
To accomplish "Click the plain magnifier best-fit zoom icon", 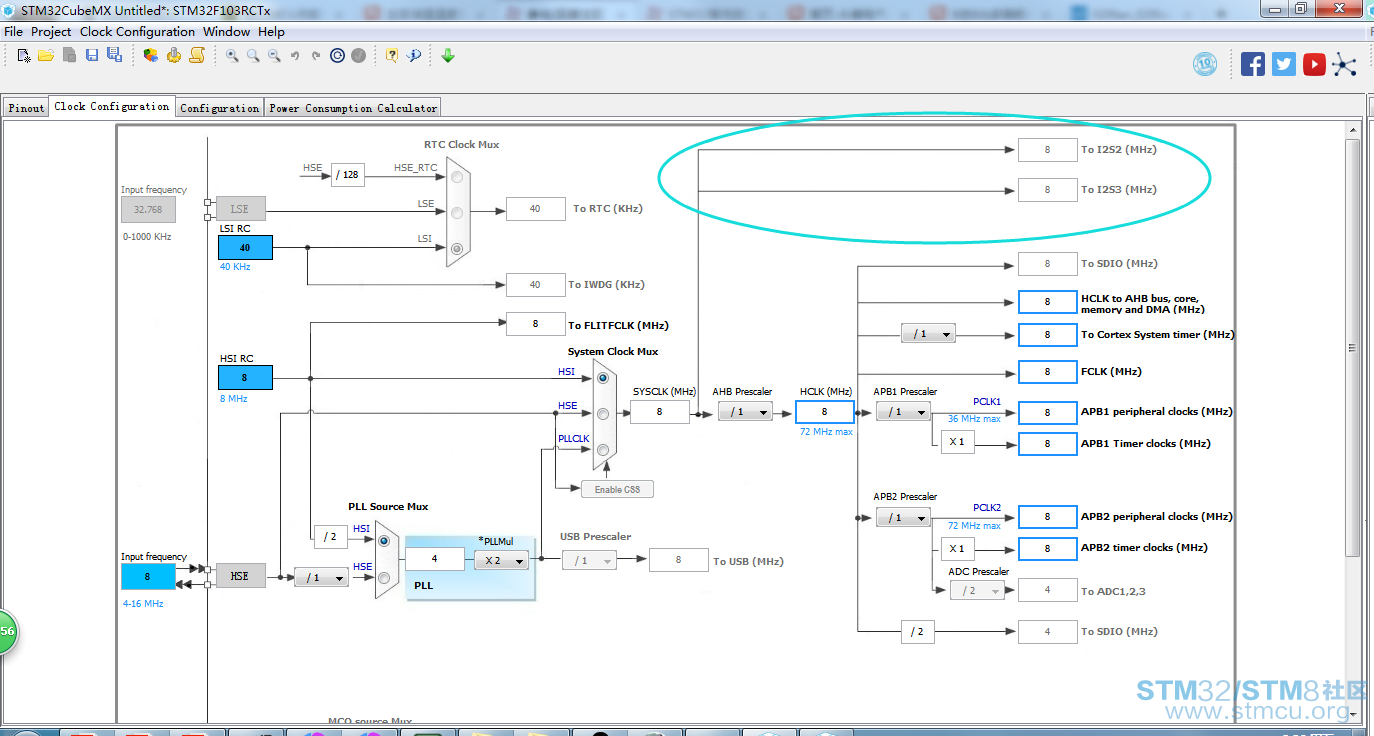I will [x=253, y=56].
